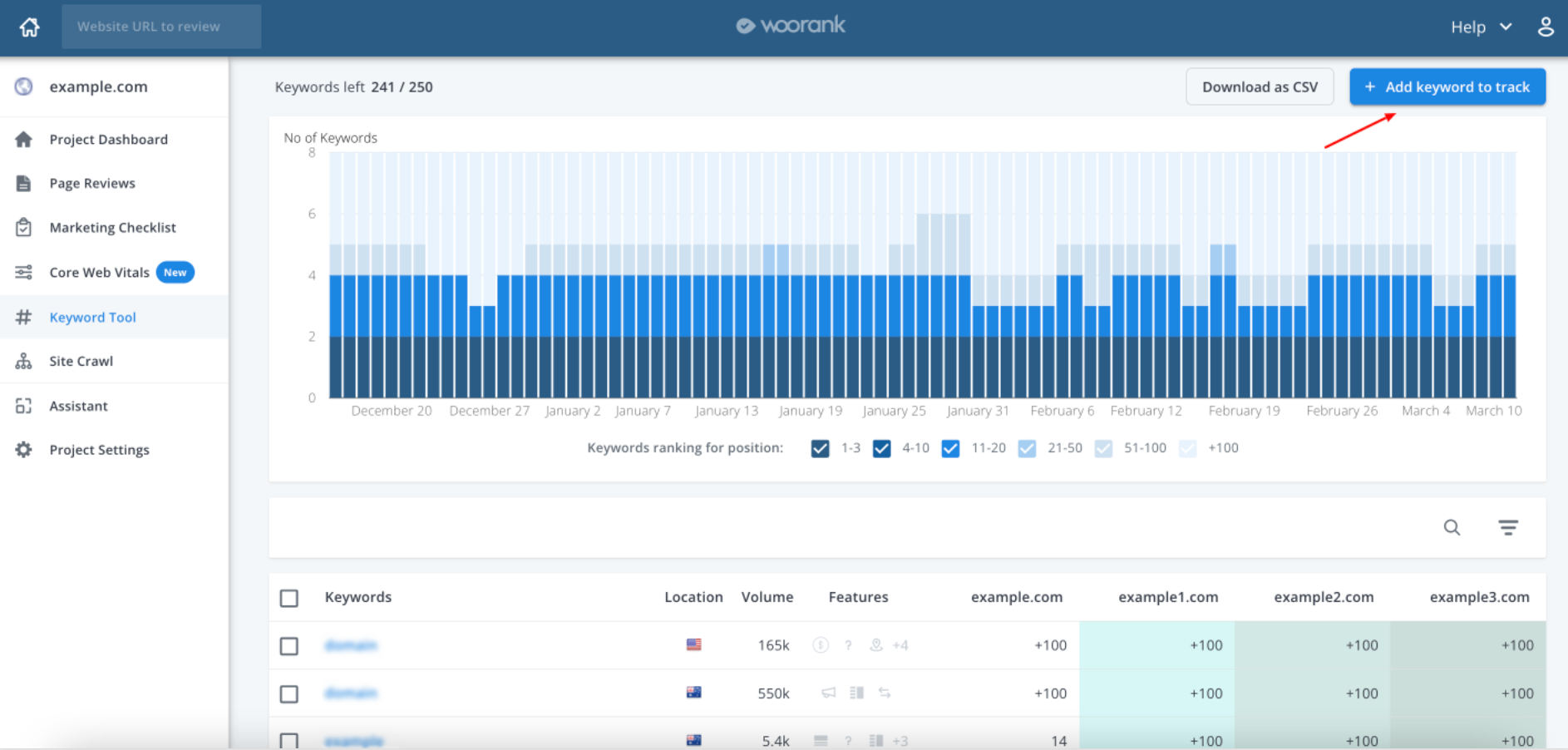
Task: Toggle the 4-10 position checkbox
Action: coord(882,448)
